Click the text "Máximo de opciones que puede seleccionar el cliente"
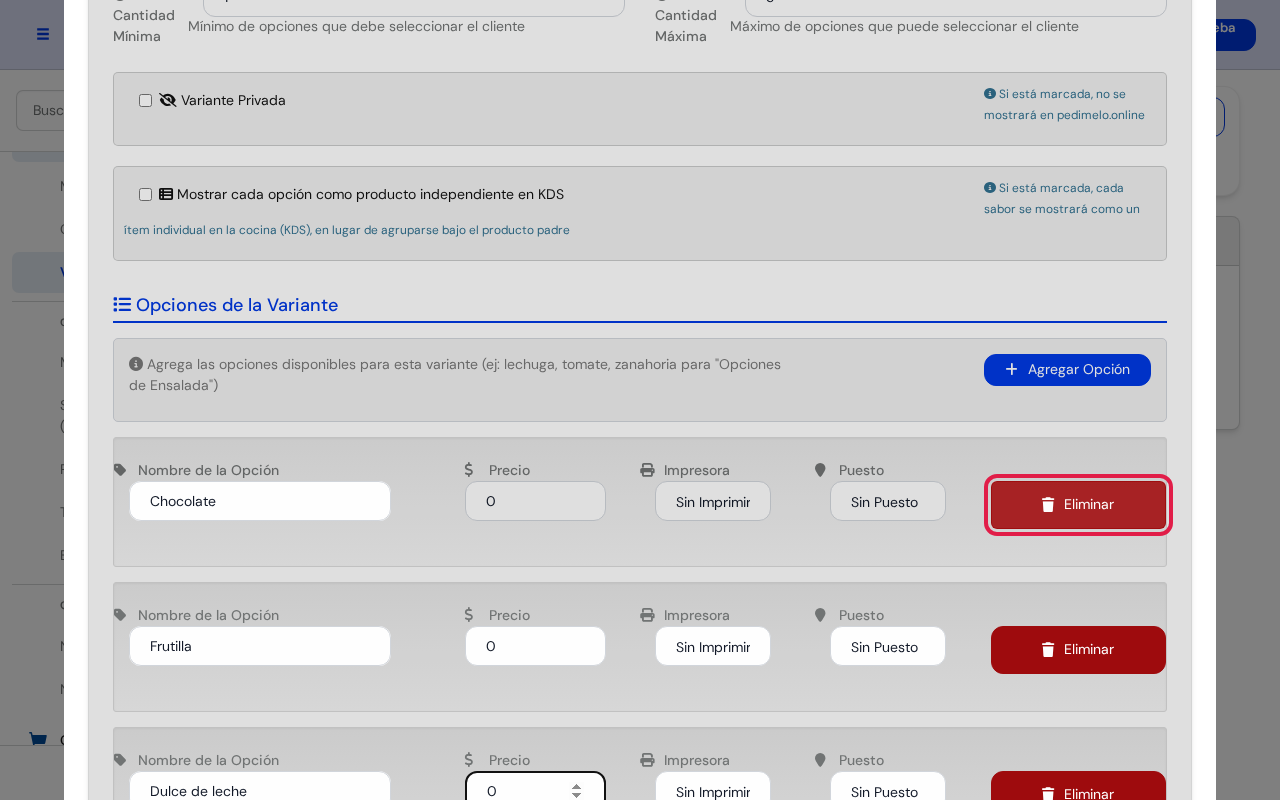1280x800 pixels. coord(904,26)
